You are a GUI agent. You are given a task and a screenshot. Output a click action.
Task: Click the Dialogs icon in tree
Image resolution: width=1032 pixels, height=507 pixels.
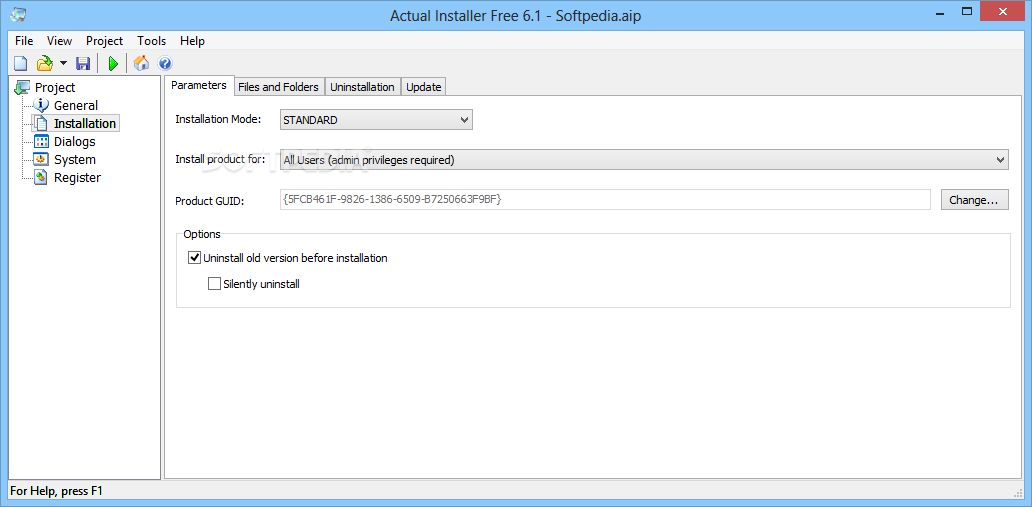pyautogui.click(x=41, y=141)
